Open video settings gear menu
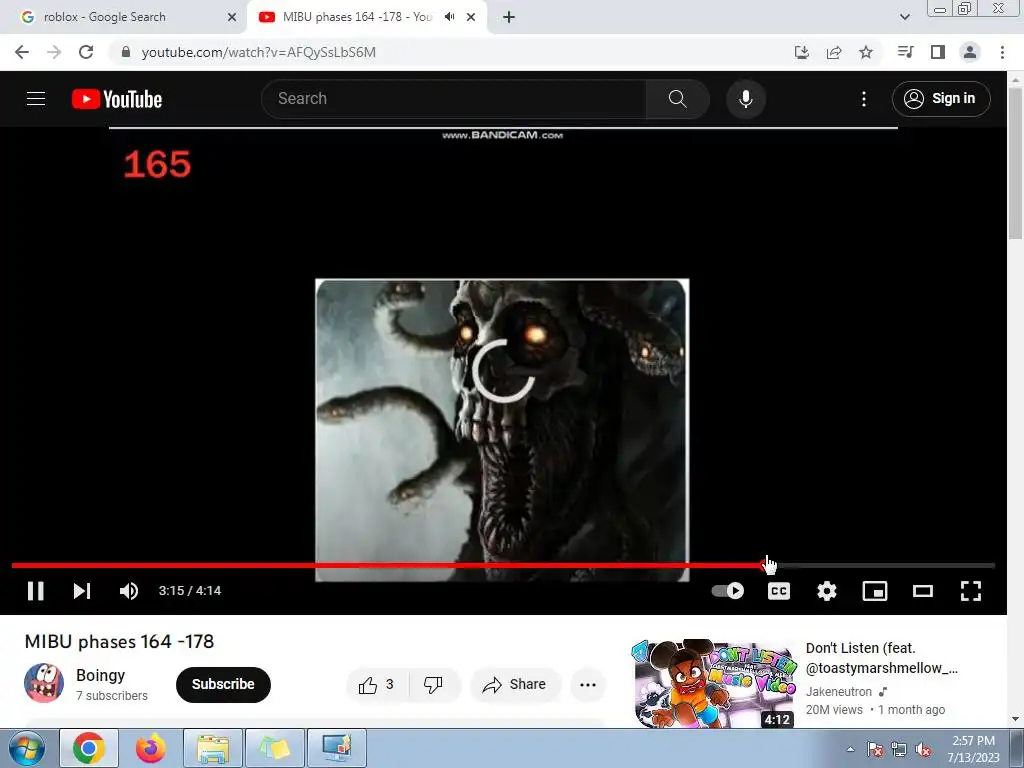Image resolution: width=1024 pixels, height=768 pixels. pos(827,591)
